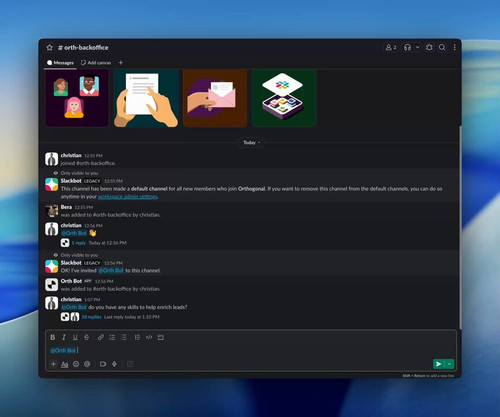Add a new tab with plus icon
500x417 pixels.
click(x=121, y=63)
